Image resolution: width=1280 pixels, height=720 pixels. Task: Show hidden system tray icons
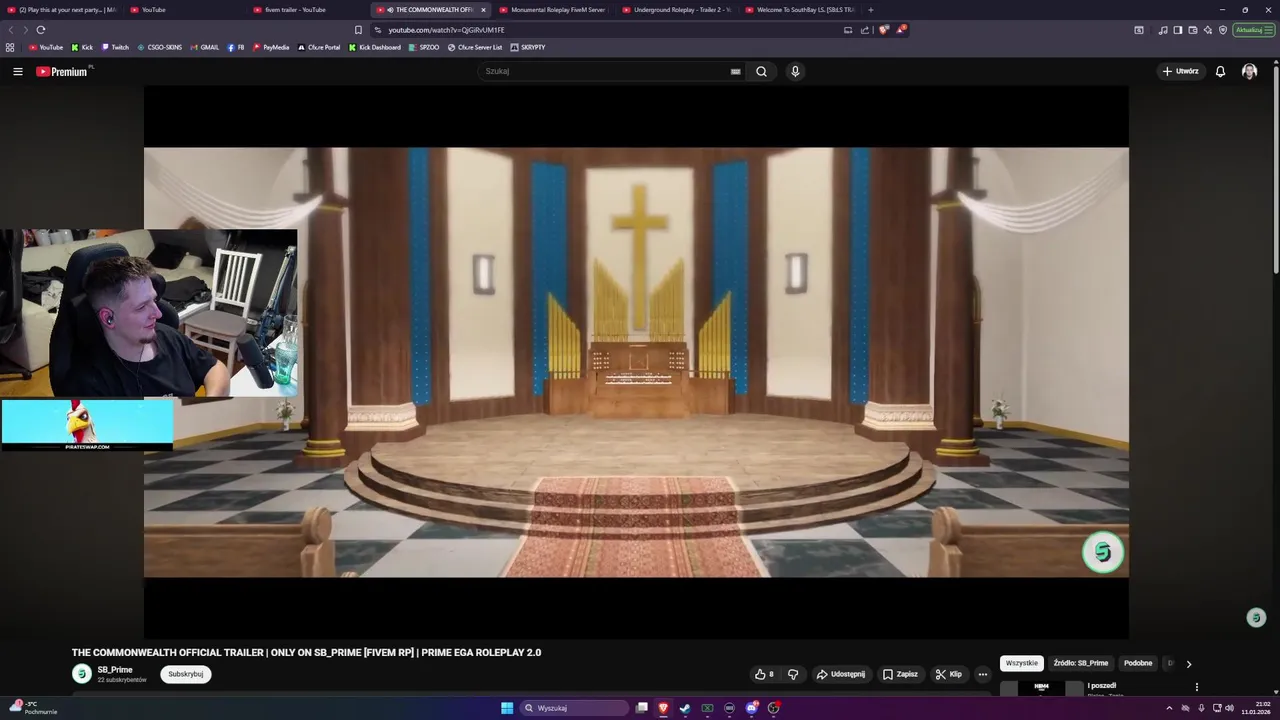tap(1169, 708)
